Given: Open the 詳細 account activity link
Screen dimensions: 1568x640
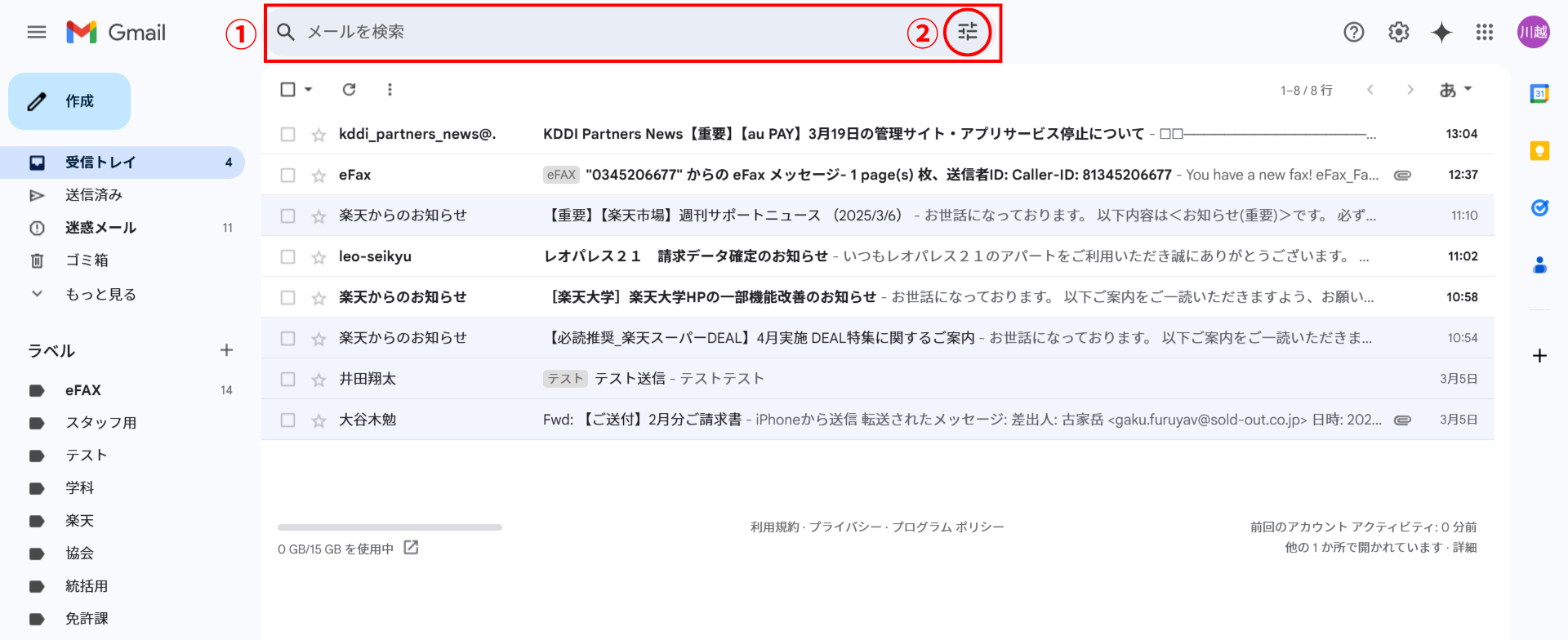Looking at the screenshot, I should tap(1464, 548).
